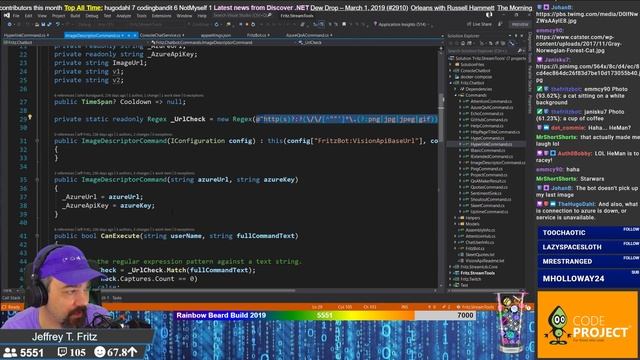Open the Fritz.Chatbot project navigation dropdown
The image size is (640, 360).
(x=75, y=42)
